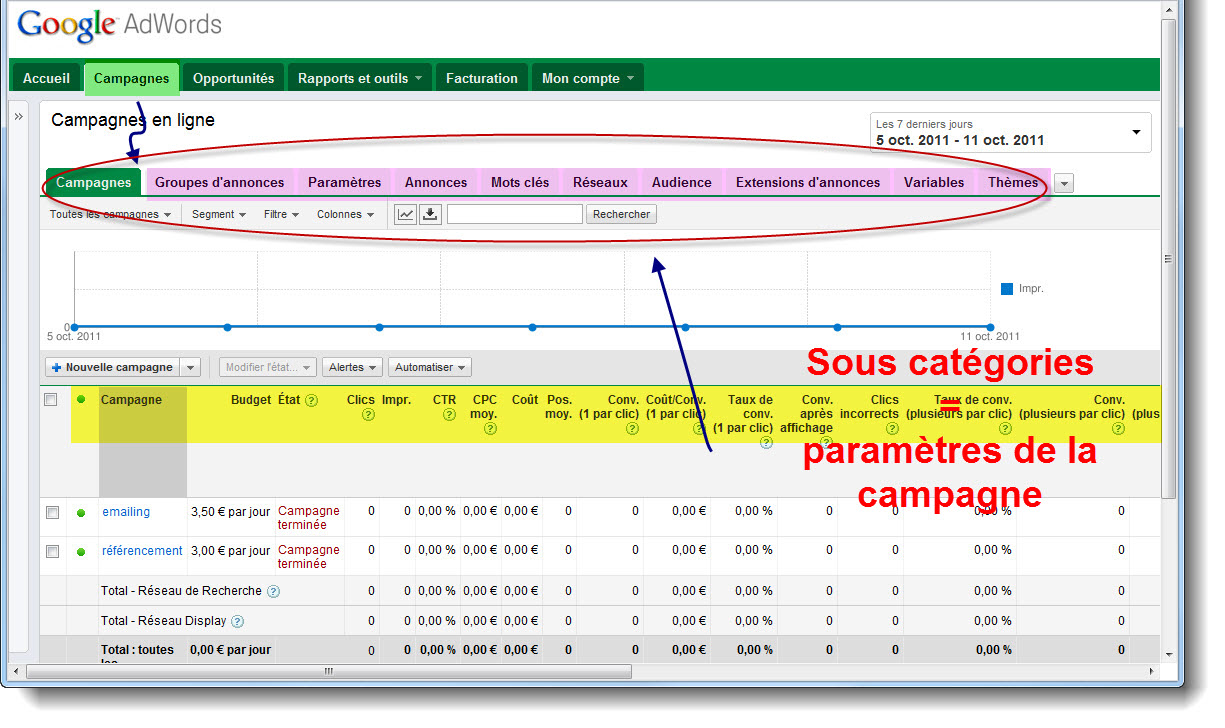Click help icon beside Total - Réseau Display
Viewport: 1225px width, 728px height.
(237, 621)
